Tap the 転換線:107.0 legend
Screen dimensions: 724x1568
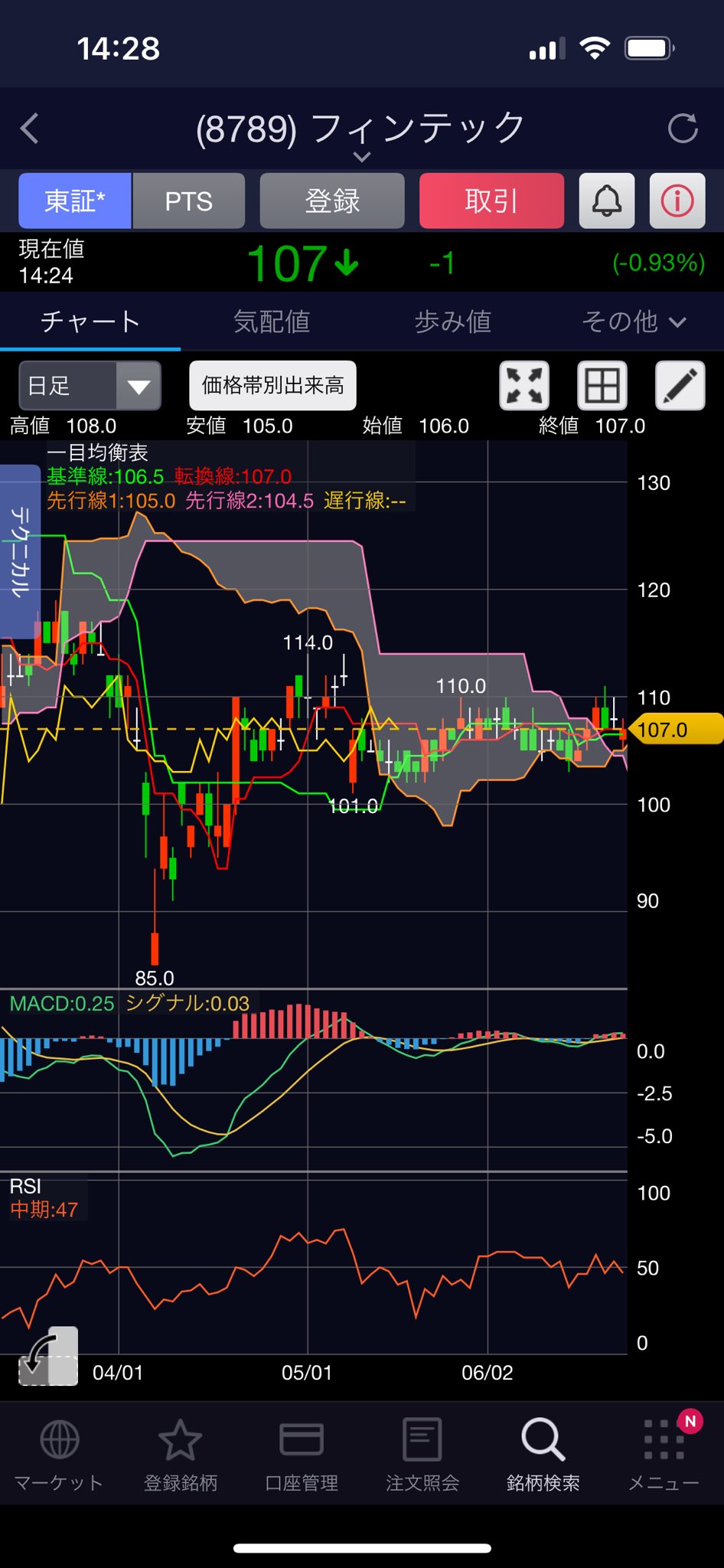[233, 476]
